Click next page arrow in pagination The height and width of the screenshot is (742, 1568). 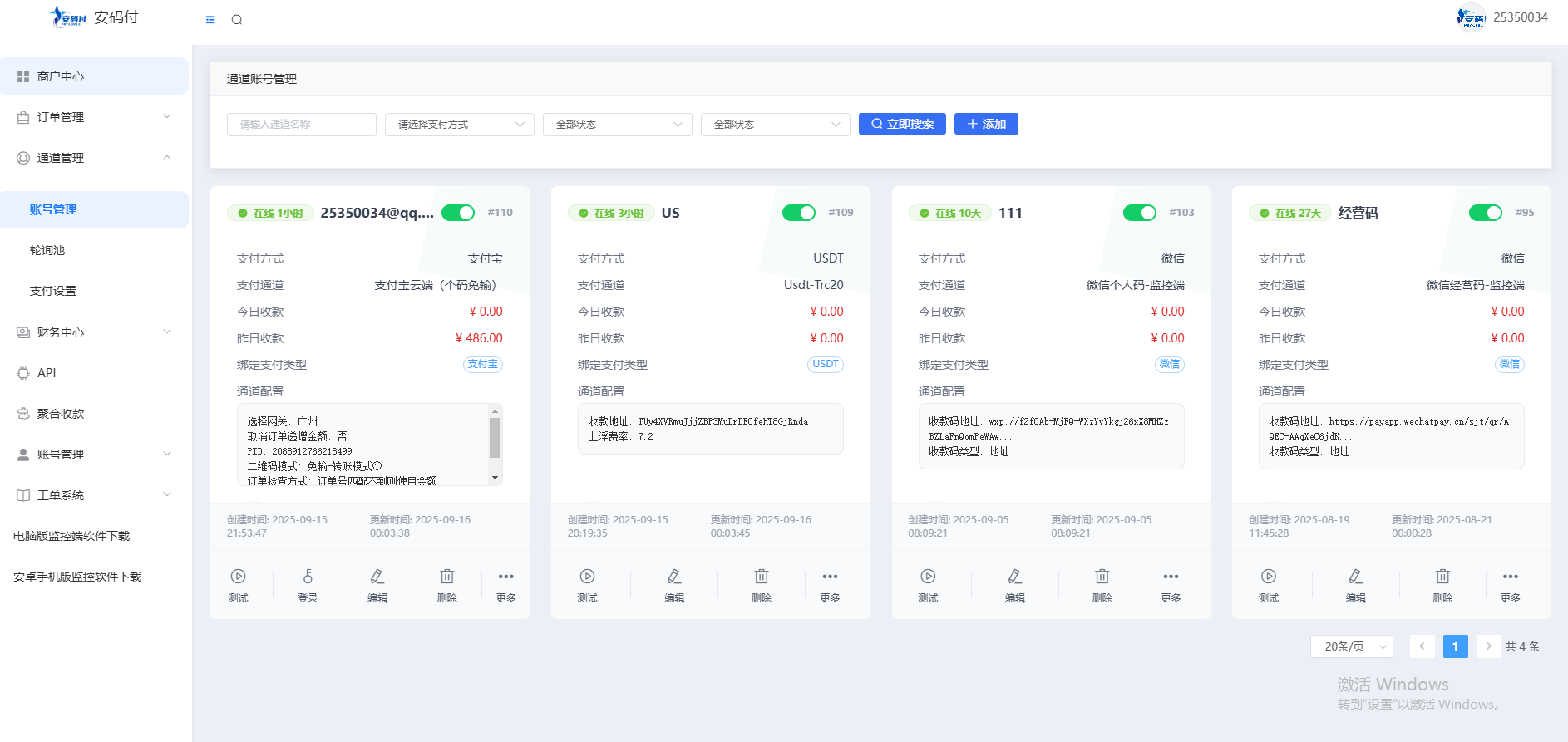tap(1488, 646)
